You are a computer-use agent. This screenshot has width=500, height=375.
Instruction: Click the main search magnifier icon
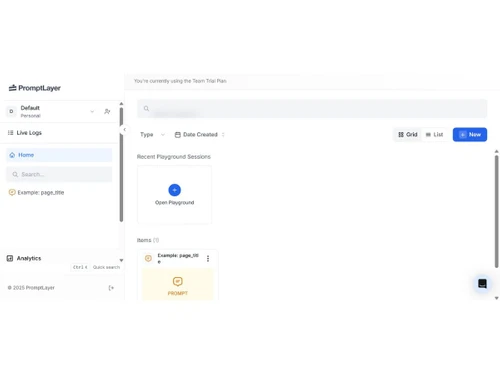146,108
